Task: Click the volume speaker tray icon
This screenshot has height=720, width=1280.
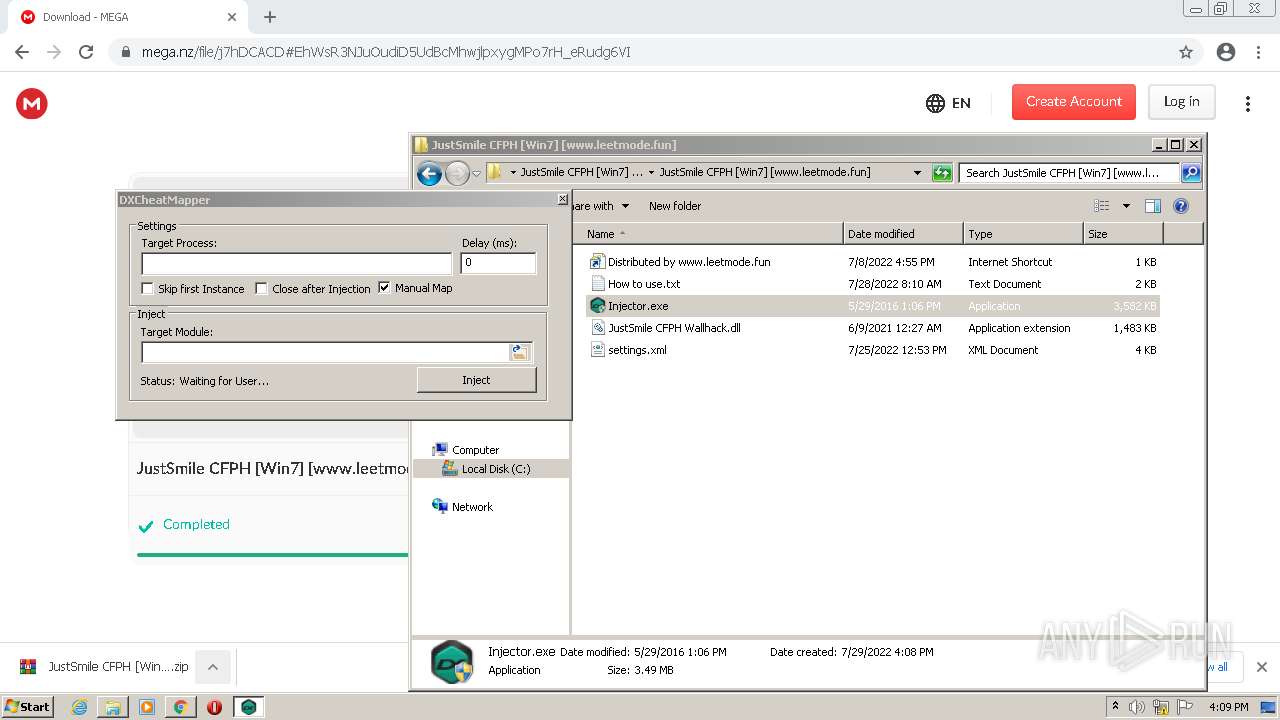Action: point(1136,707)
